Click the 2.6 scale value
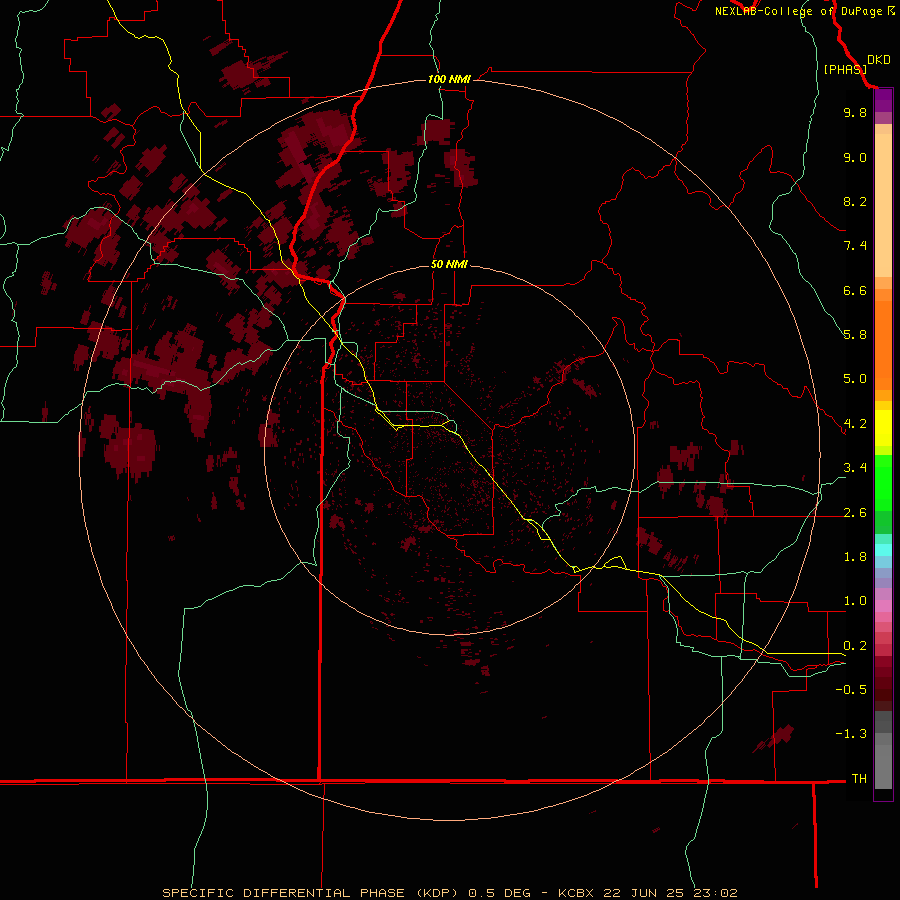This screenshot has width=900, height=900. pyautogui.click(x=855, y=513)
